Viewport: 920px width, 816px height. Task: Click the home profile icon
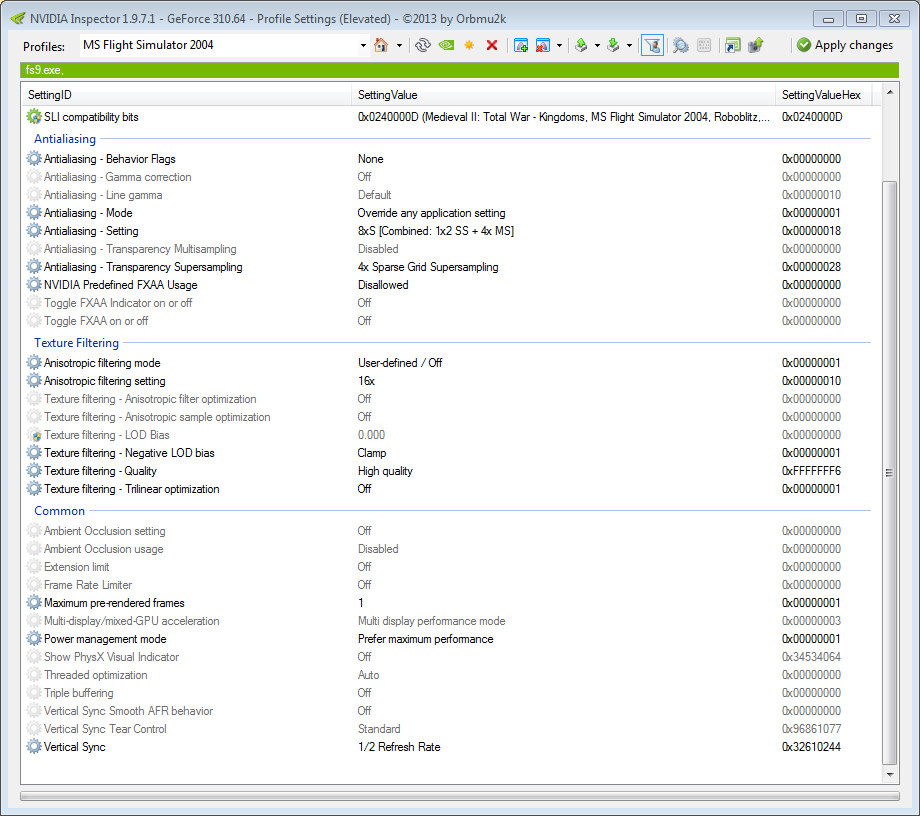pos(381,45)
